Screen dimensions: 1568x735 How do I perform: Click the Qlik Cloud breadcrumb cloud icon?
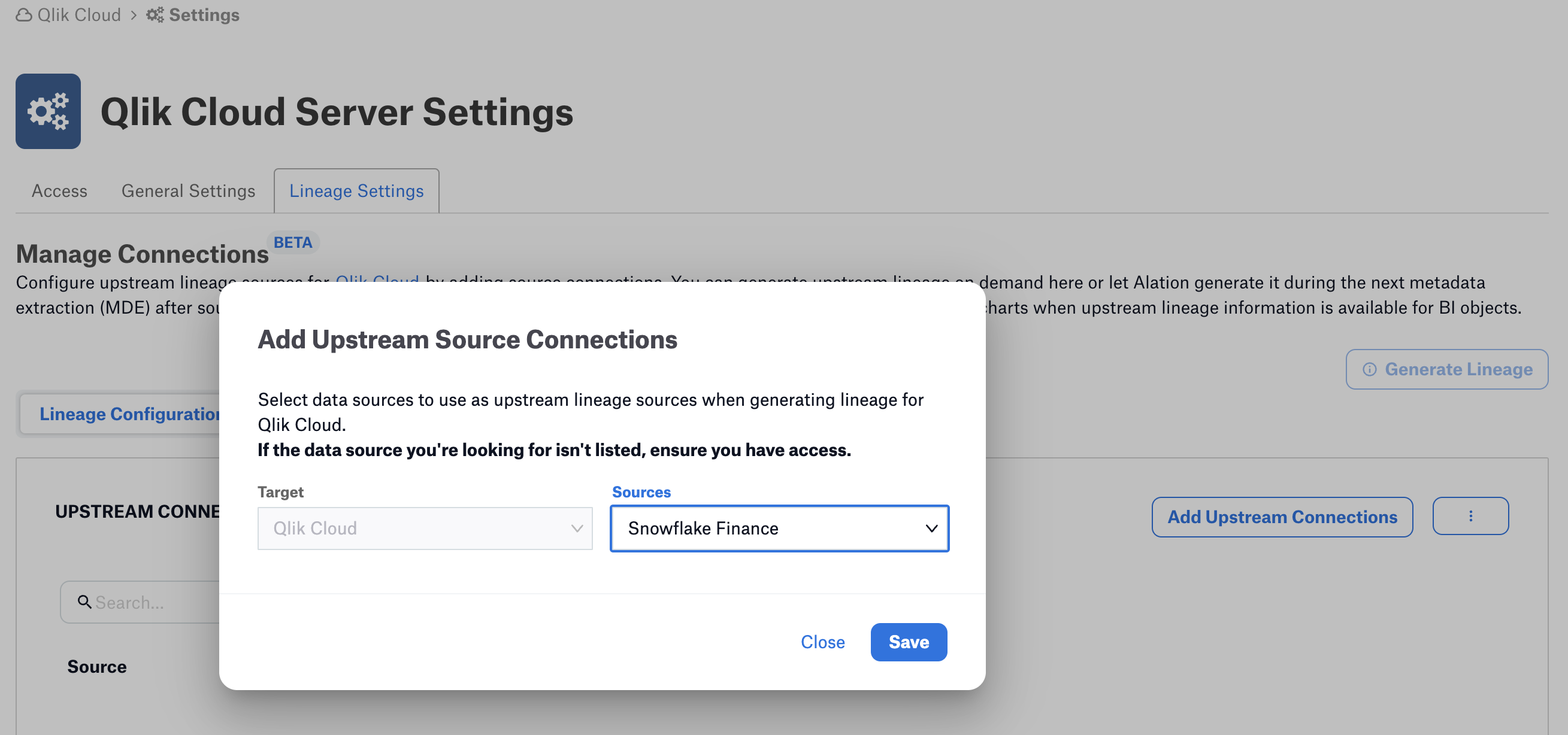pos(24,14)
